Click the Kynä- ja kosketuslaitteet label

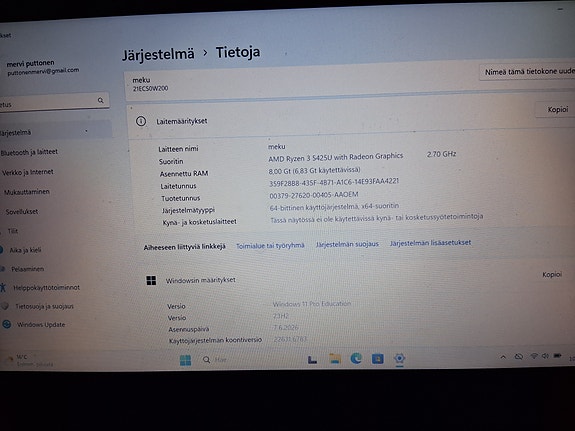(199, 222)
